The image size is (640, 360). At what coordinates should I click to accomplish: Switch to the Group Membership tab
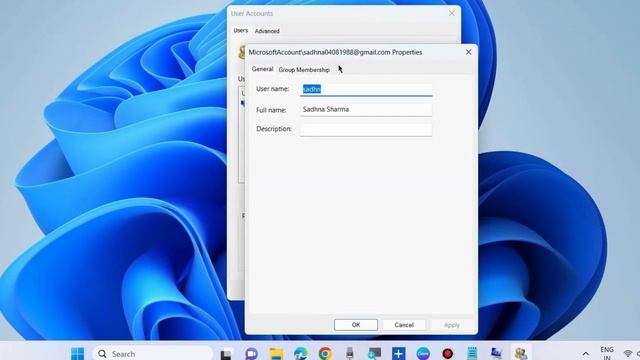tap(304, 70)
